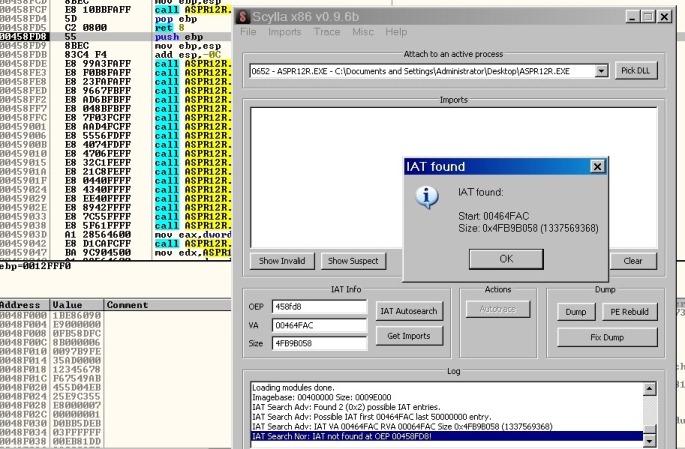Click the log scrollbar up arrow

650,389
